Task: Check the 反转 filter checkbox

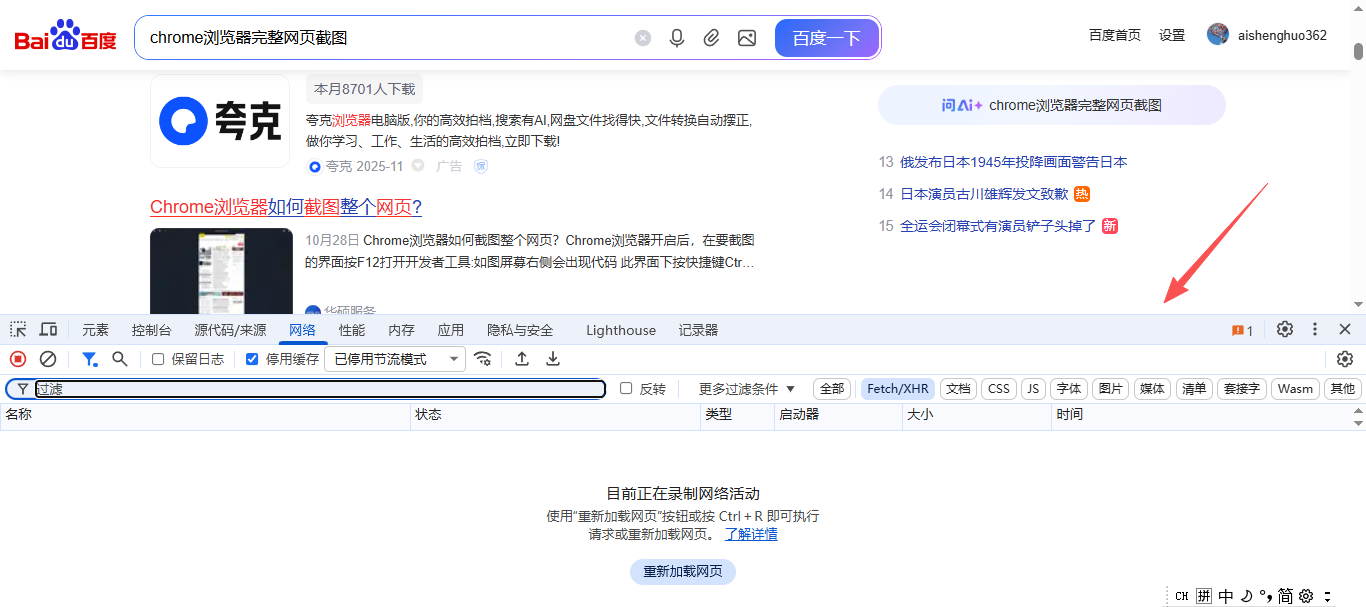Action: coord(626,389)
